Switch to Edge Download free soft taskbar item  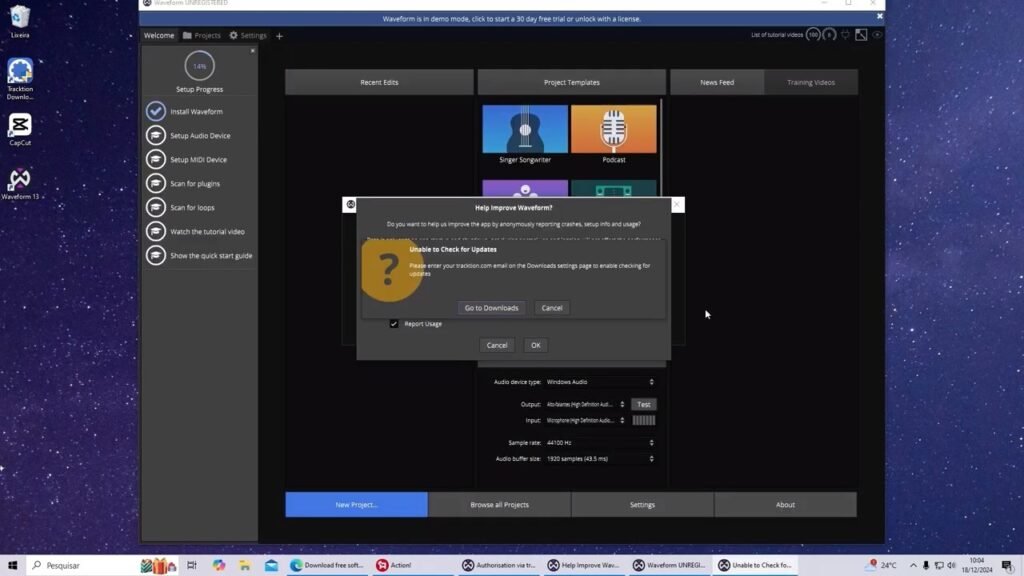pos(328,565)
